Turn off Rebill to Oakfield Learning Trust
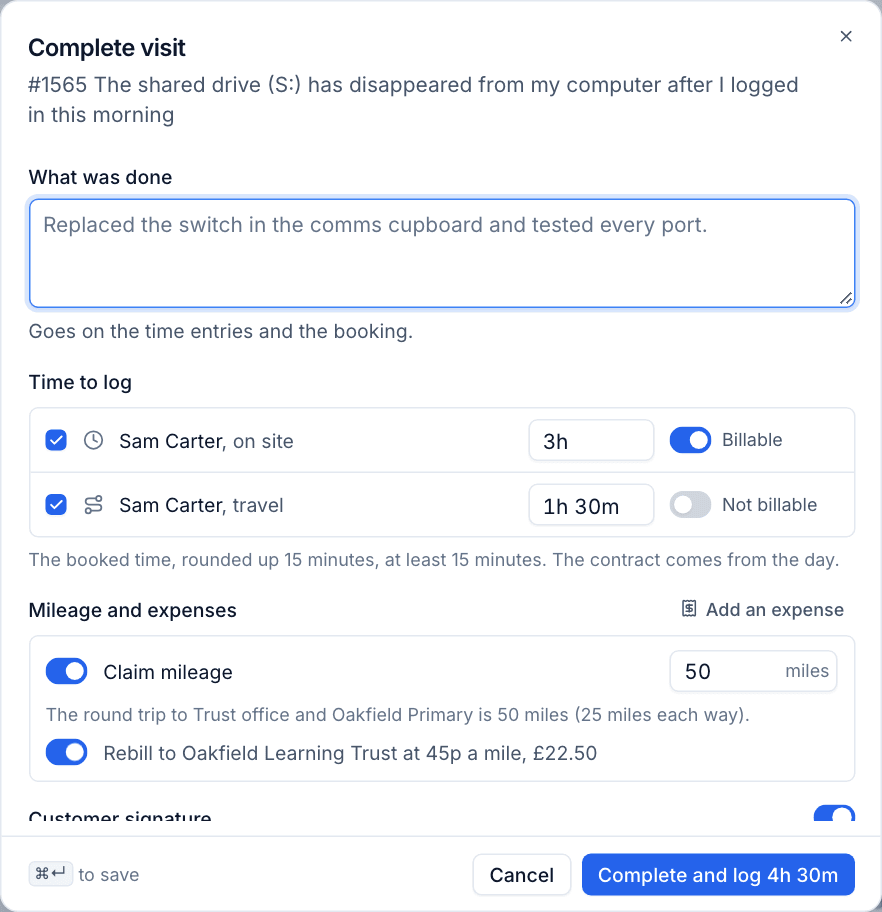Viewport: 882px width, 912px height. pyautogui.click(x=66, y=752)
